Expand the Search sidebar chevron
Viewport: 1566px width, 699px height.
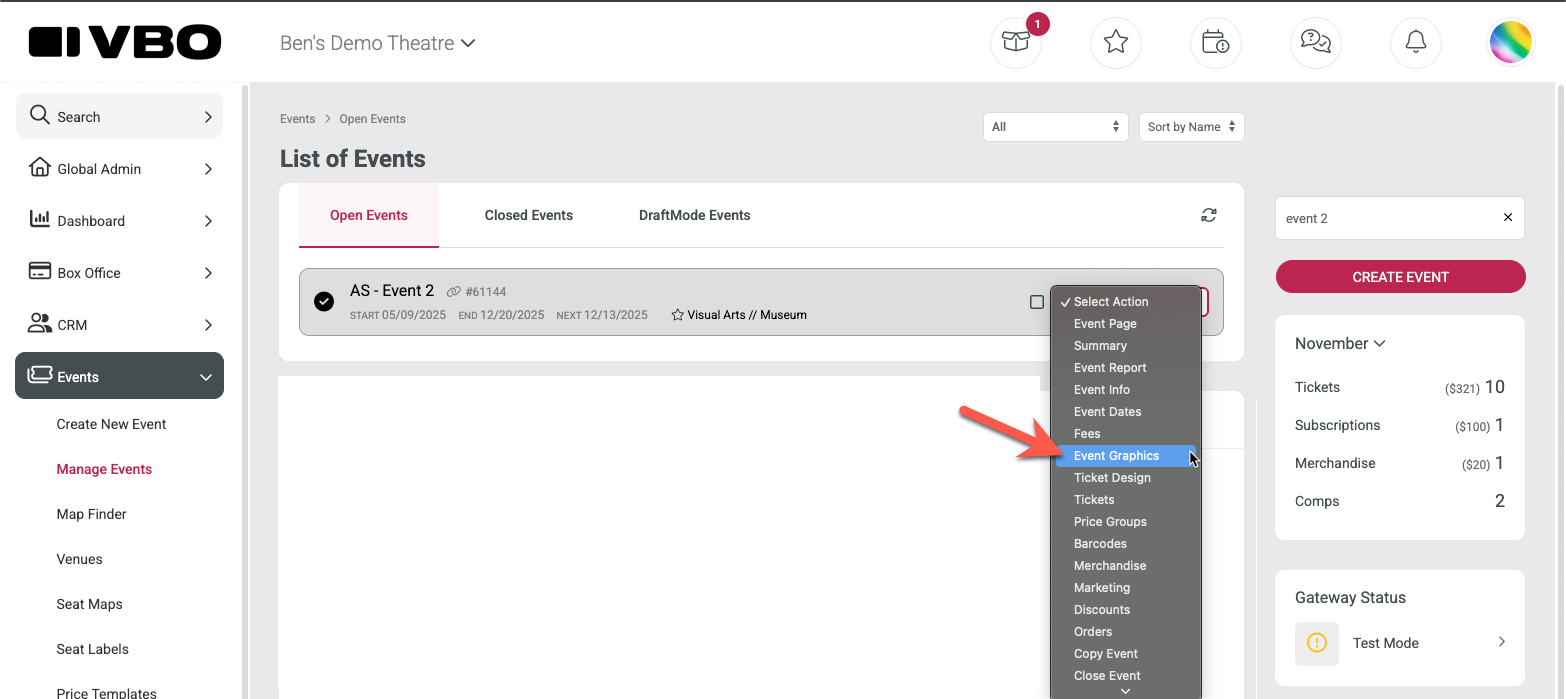click(x=208, y=117)
